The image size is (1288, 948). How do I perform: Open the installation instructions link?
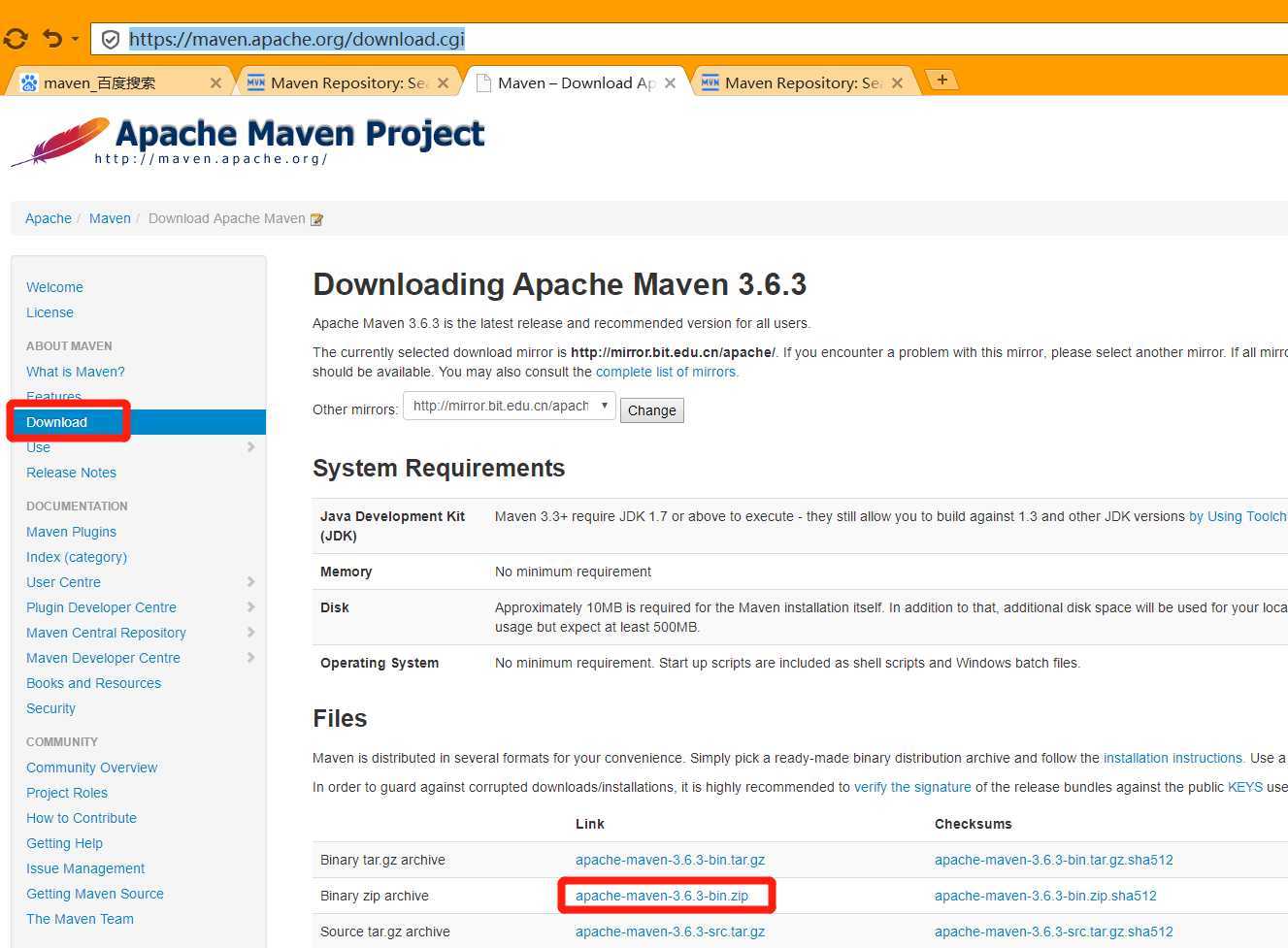[x=1172, y=758]
